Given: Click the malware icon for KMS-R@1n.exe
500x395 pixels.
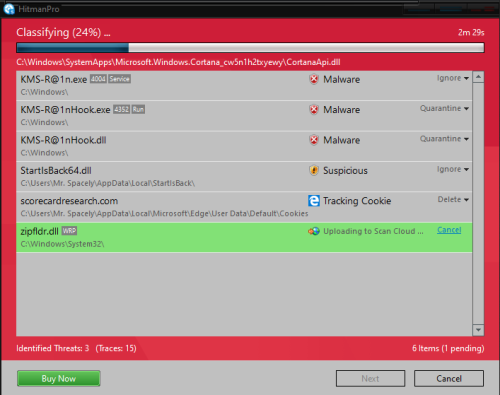Looking at the screenshot, I should click(314, 79).
